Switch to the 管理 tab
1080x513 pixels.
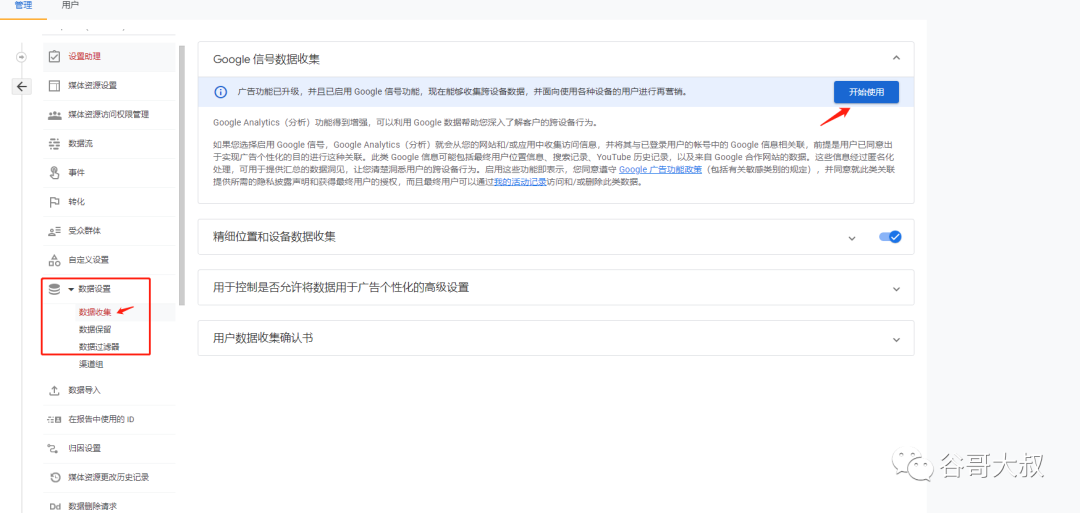coord(23,6)
